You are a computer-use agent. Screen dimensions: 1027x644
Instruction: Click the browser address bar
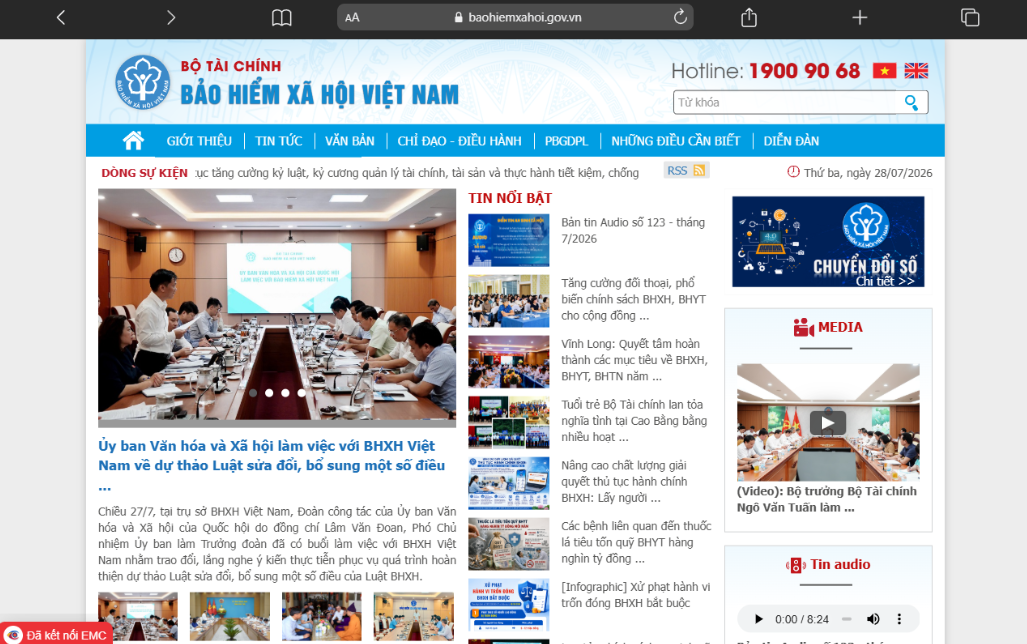click(515, 18)
